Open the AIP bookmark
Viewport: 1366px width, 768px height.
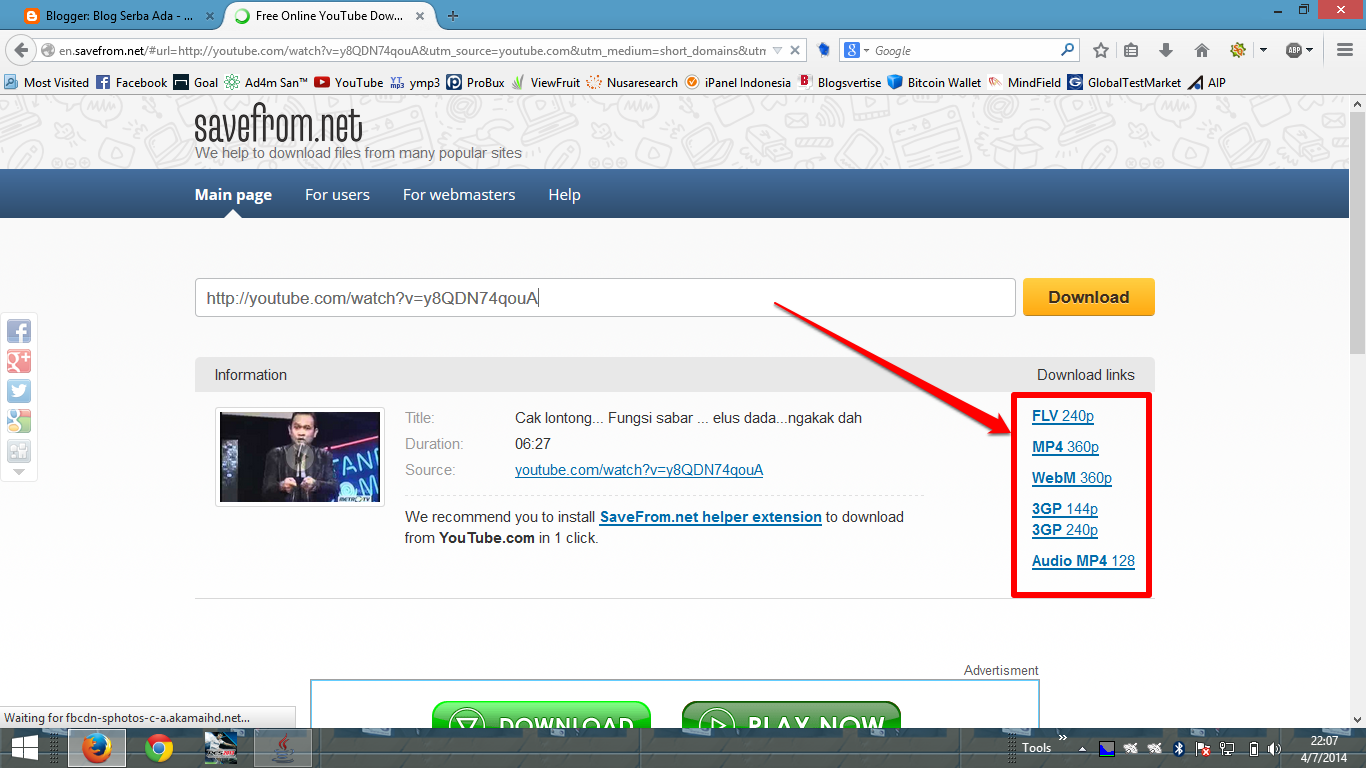tap(1207, 83)
